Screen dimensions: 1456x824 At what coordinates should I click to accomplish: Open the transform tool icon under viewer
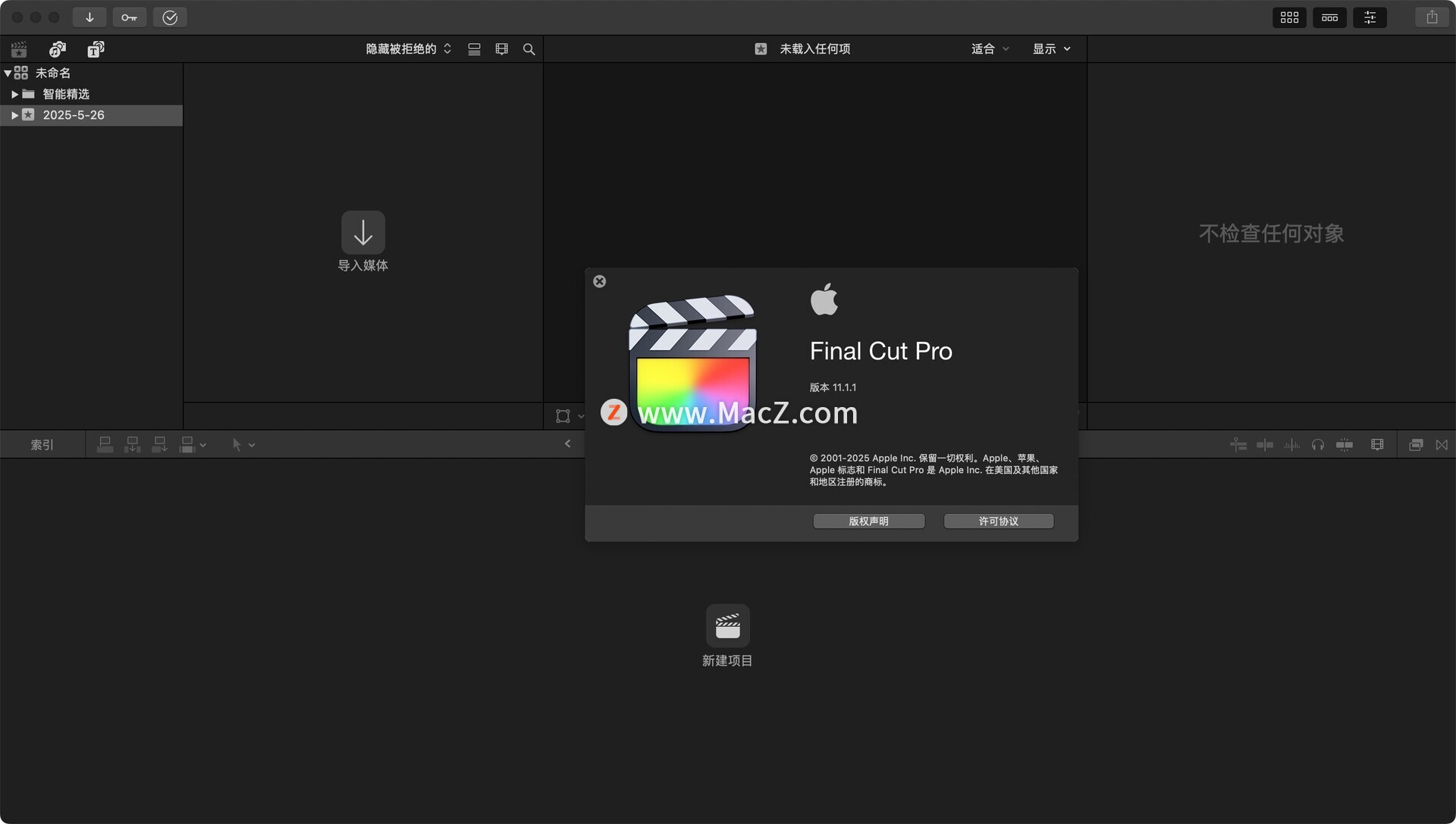pyautogui.click(x=563, y=416)
